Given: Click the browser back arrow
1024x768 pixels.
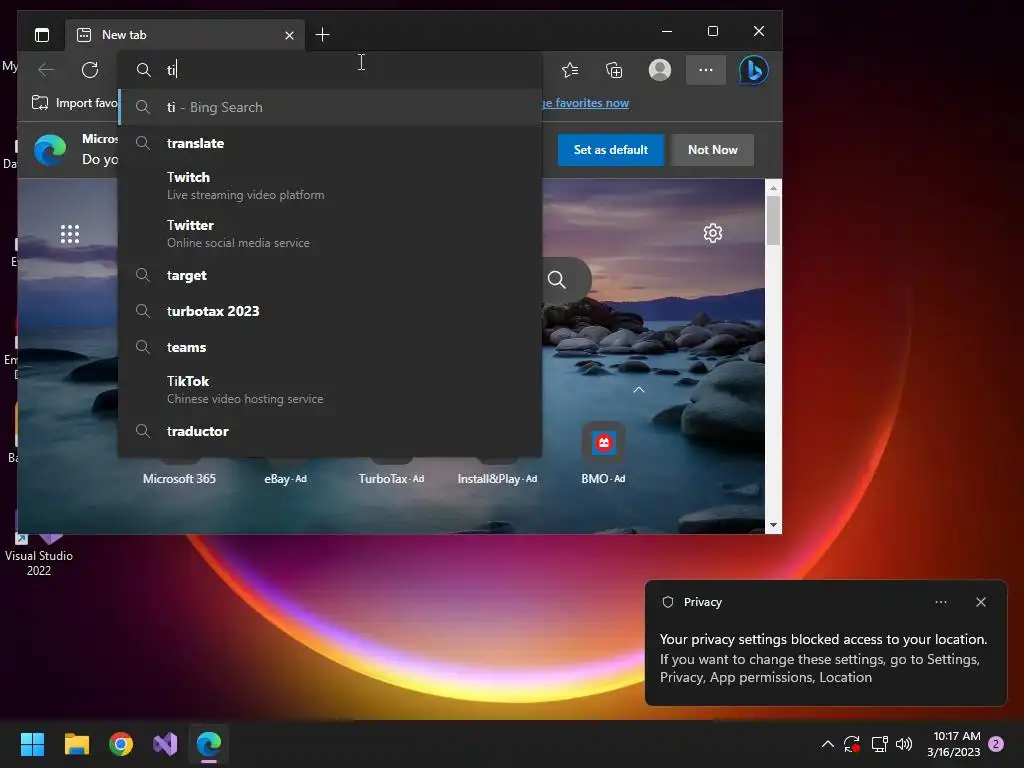Looking at the screenshot, I should coord(46,70).
